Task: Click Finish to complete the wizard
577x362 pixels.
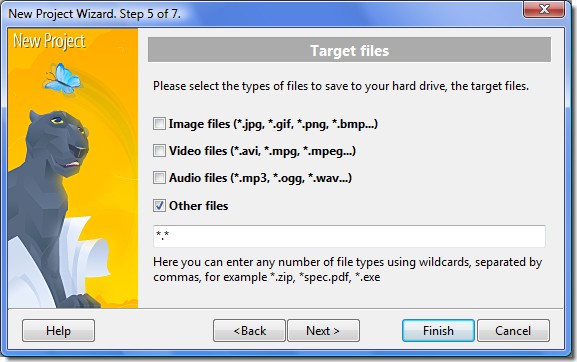Action: coord(438,331)
